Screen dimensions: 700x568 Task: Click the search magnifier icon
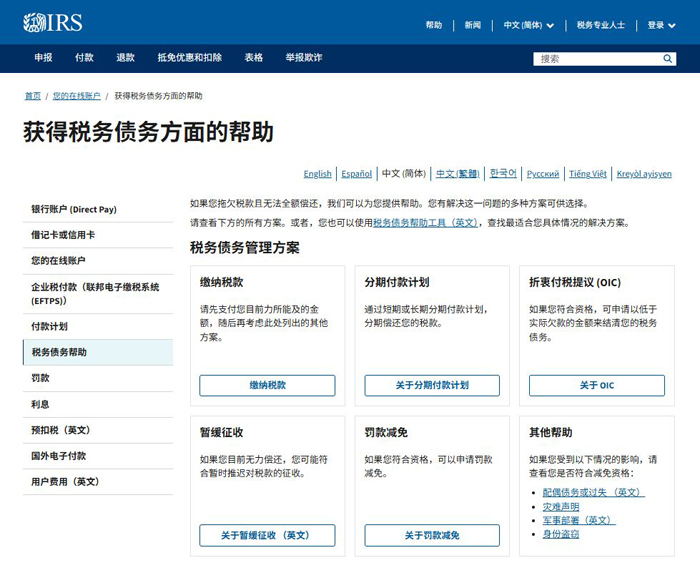[x=668, y=59]
